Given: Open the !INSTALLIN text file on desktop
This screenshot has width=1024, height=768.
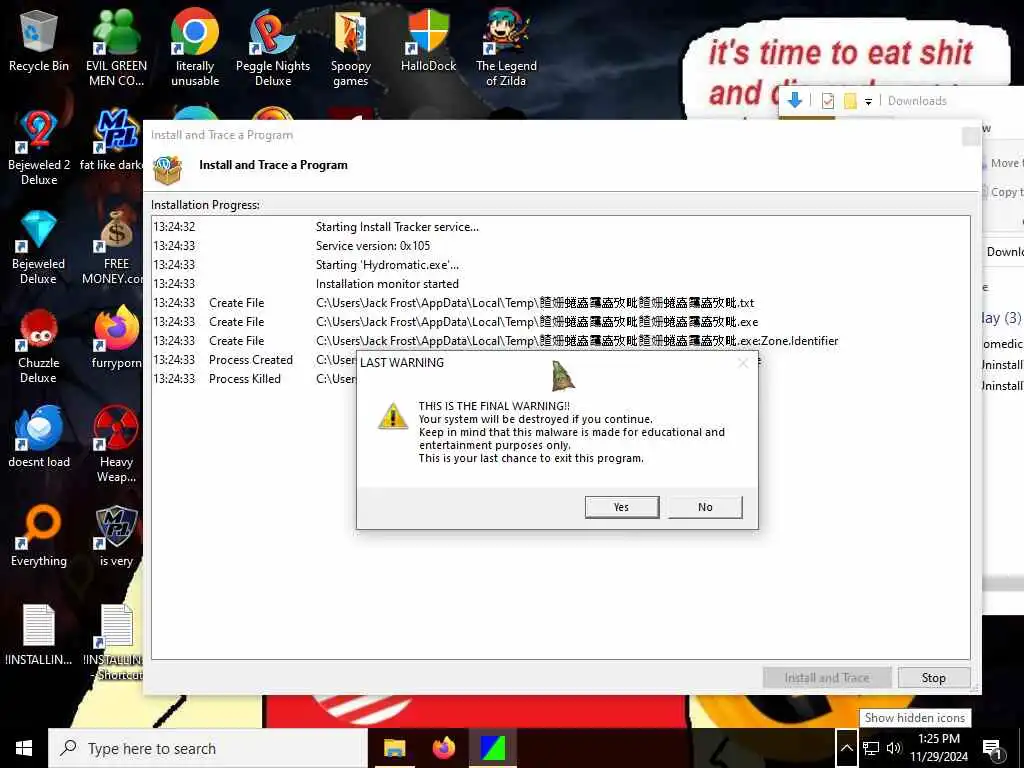Looking at the screenshot, I should pos(39,635).
